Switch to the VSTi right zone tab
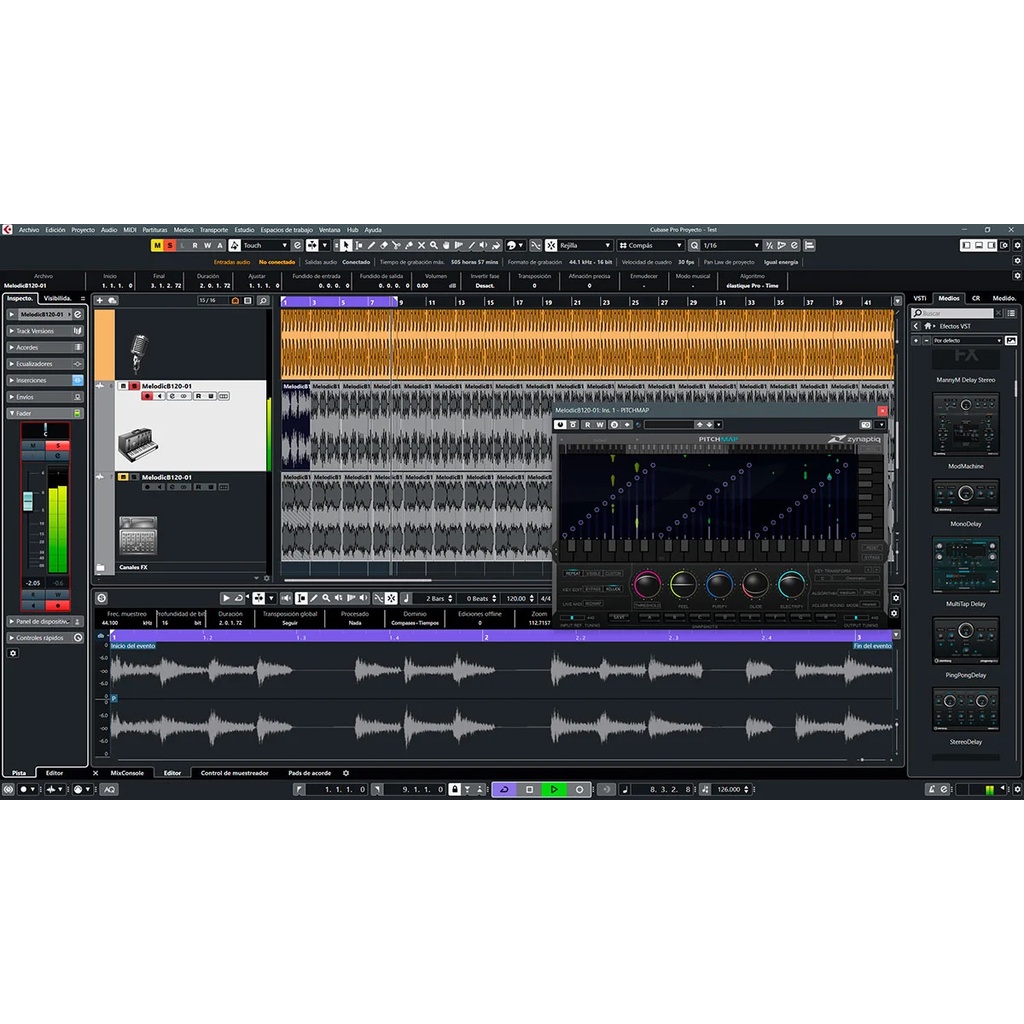The width and height of the screenshot is (1024, 1024). tap(920, 298)
